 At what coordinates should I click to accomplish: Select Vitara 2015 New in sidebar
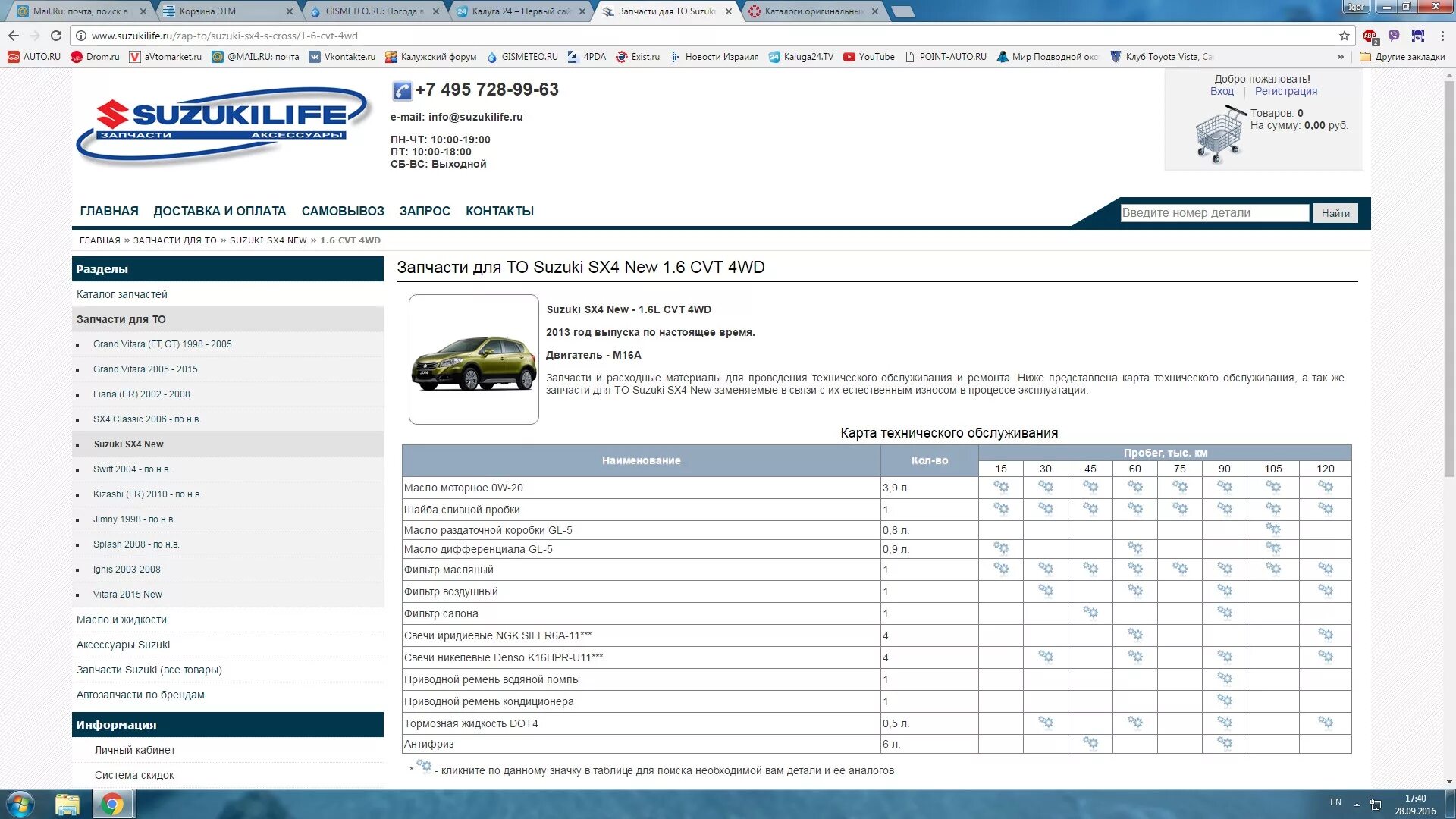coord(127,595)
